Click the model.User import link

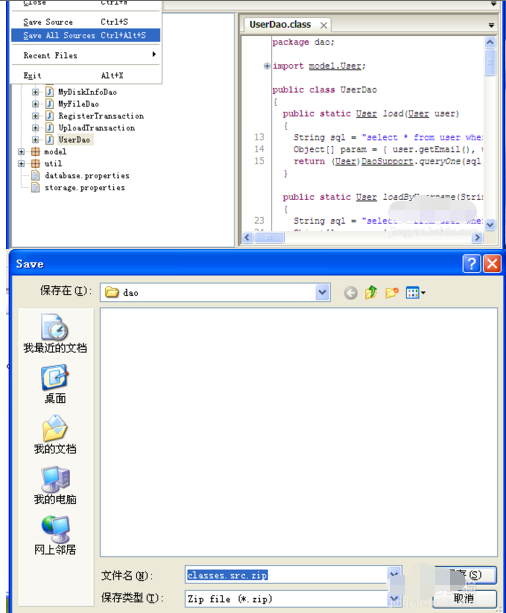tap(335, 66)
